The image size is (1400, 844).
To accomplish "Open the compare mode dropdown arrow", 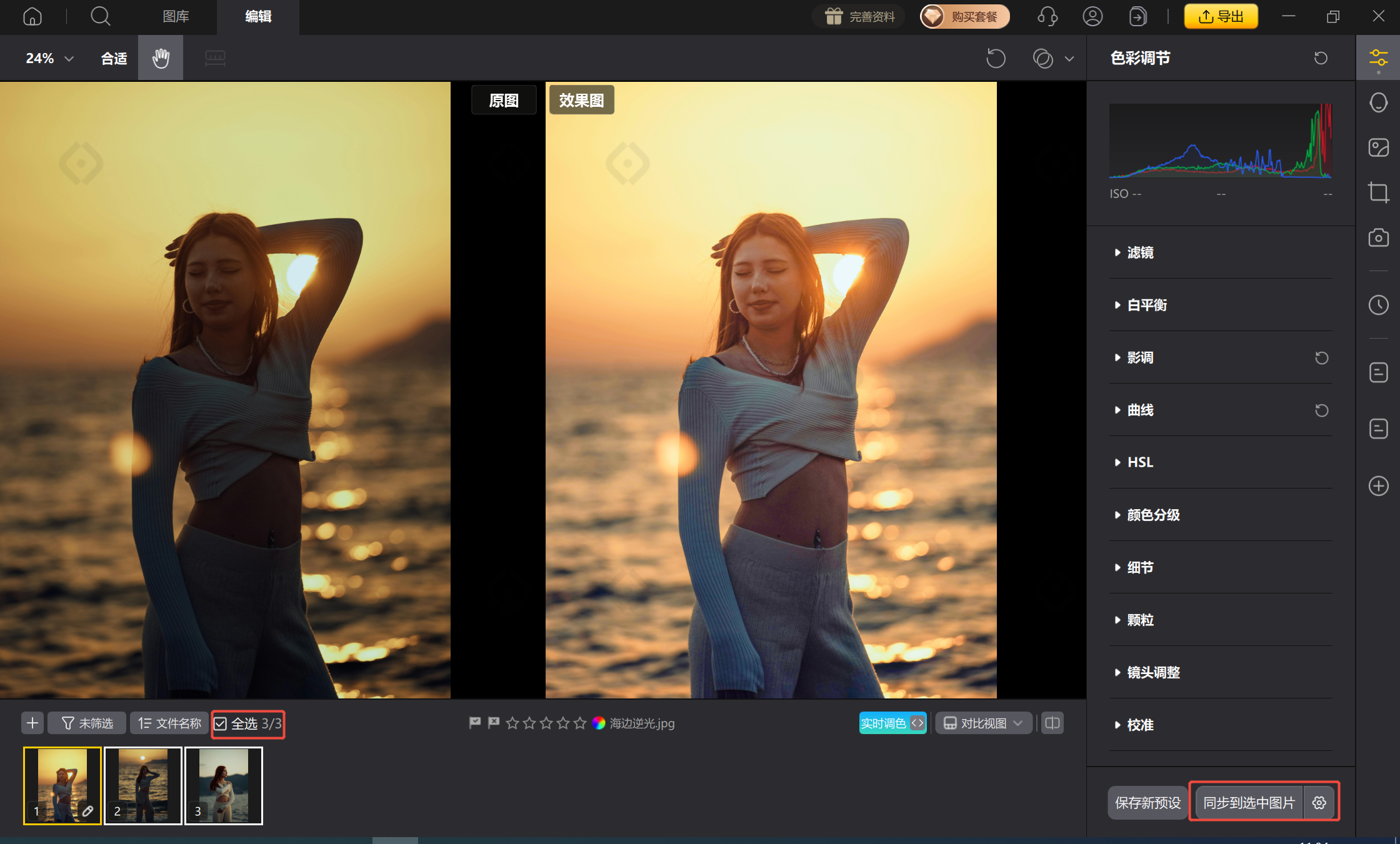I will tap(1069, 59).
